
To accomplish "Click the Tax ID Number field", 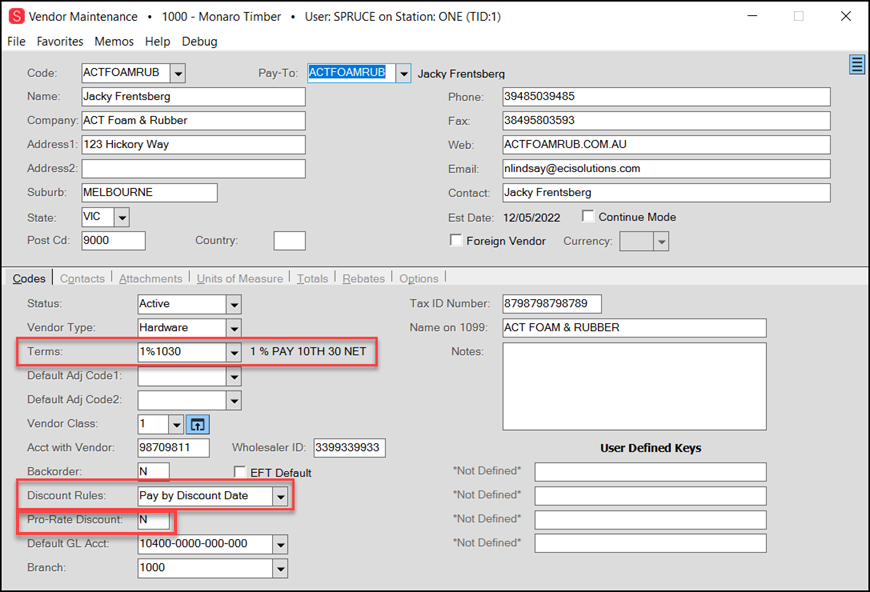I will pyautogui.click(x=552, y=304).
